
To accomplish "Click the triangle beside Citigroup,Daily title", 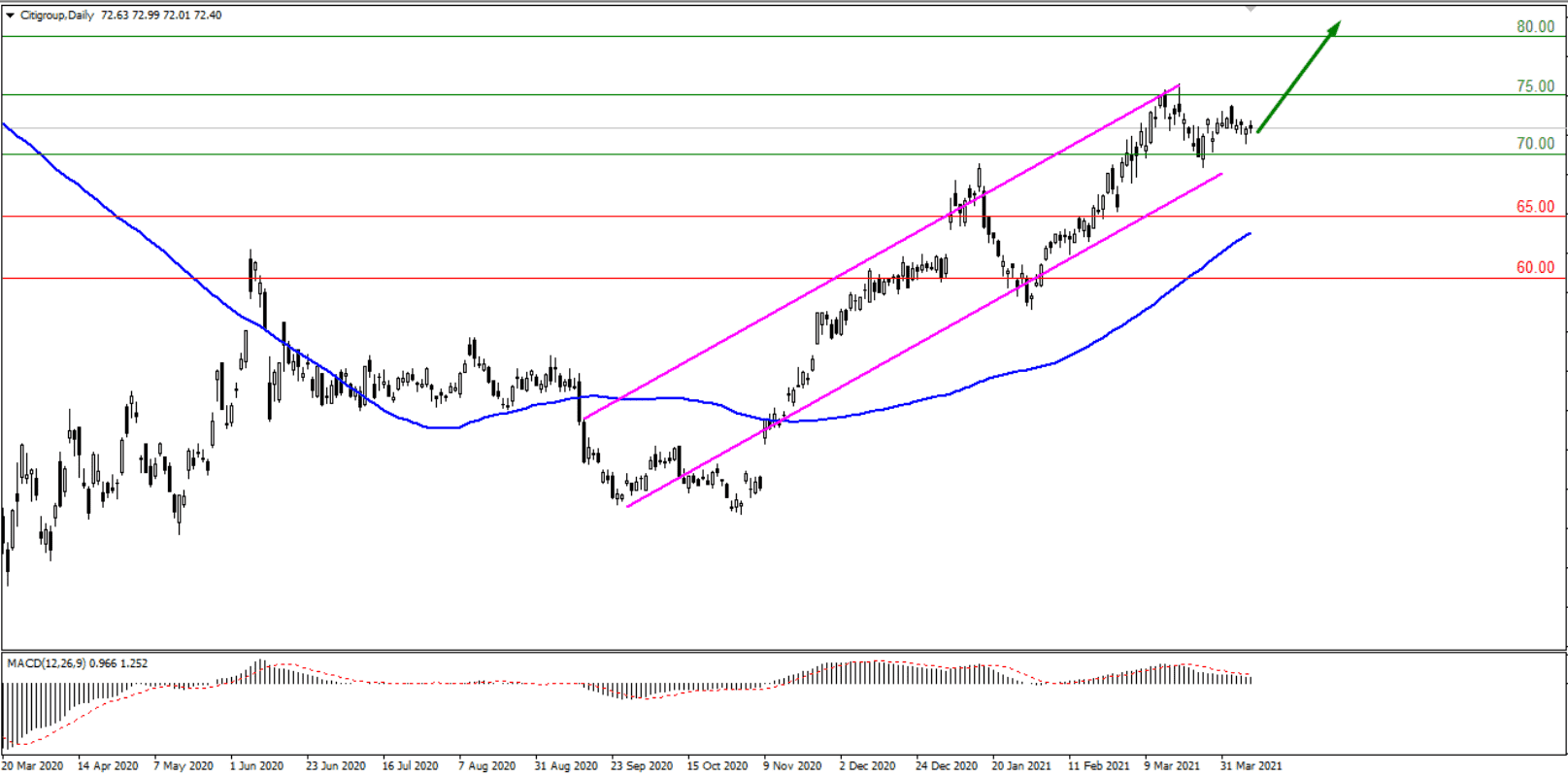I will [x=11, y=16].
